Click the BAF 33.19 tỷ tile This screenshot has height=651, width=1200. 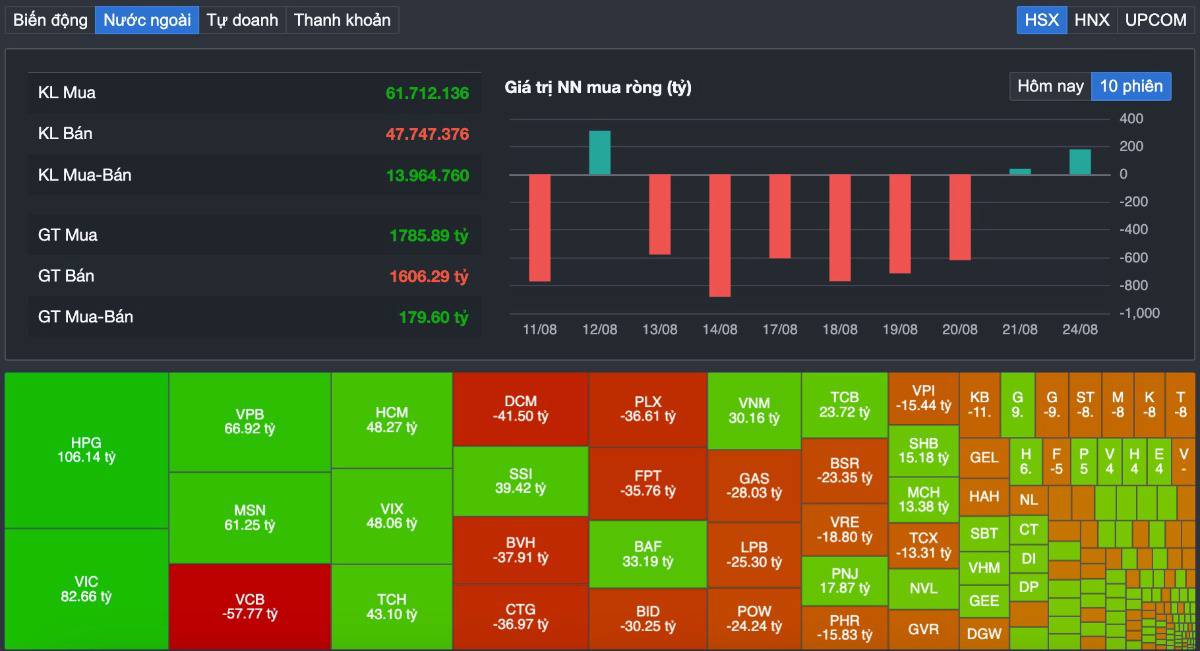click(x=648, y=555)
